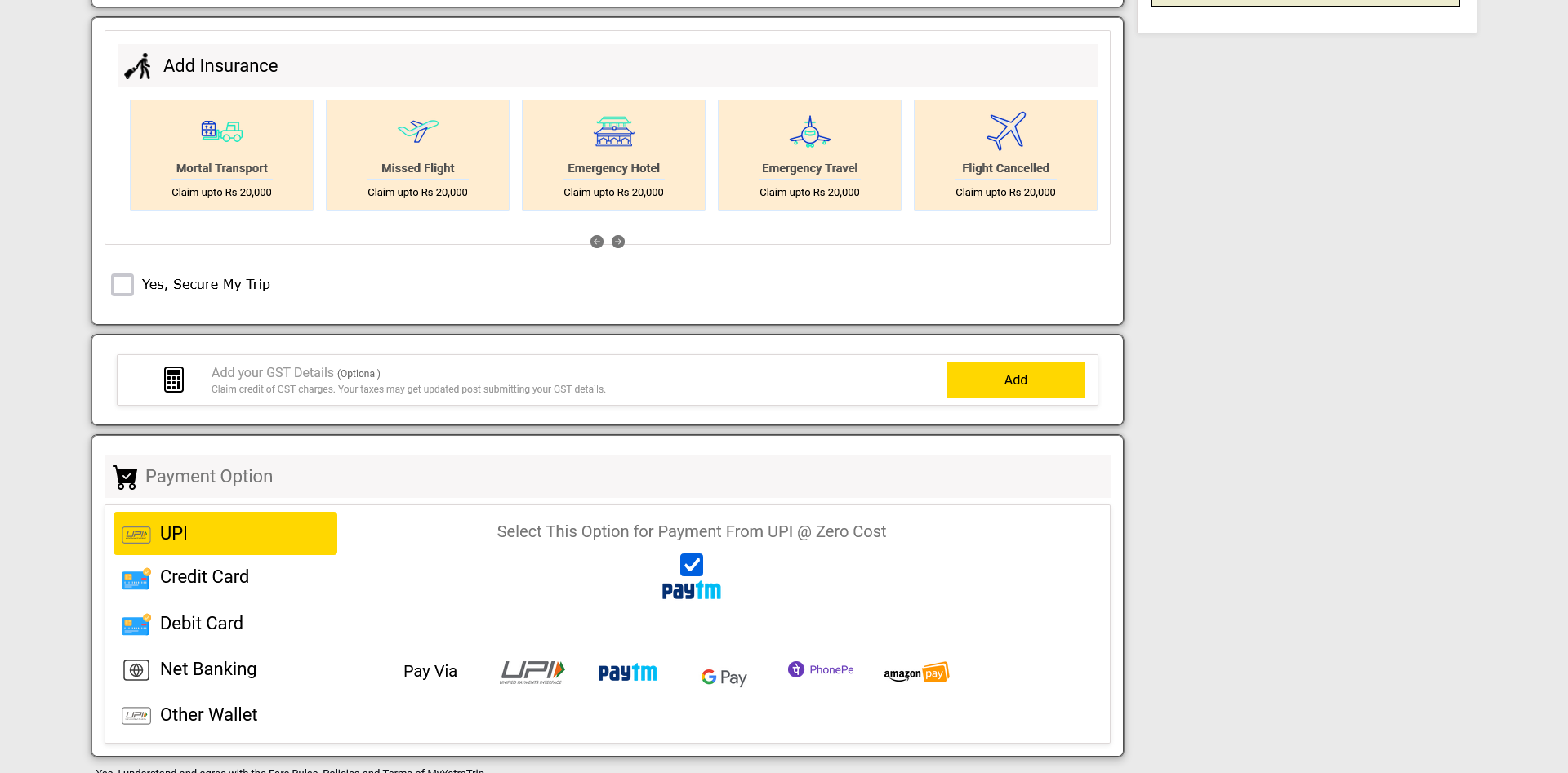Click the Flight Cancelled crossed plane icon

point(1006,131)
